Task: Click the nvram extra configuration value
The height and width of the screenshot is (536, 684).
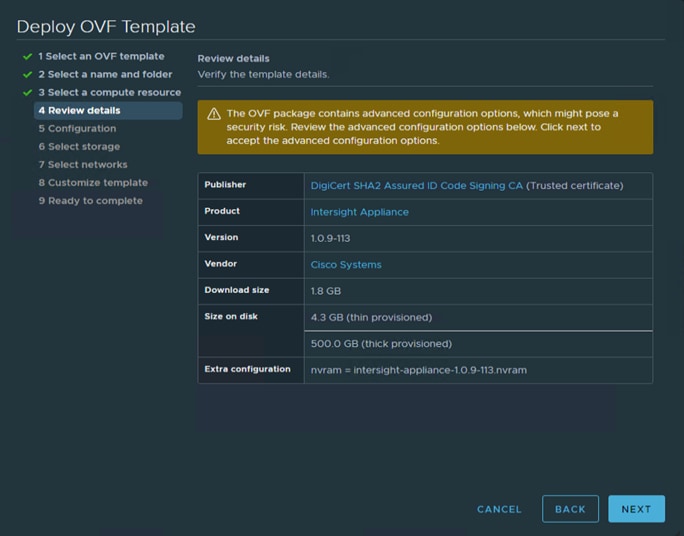Action: (419, 370)
